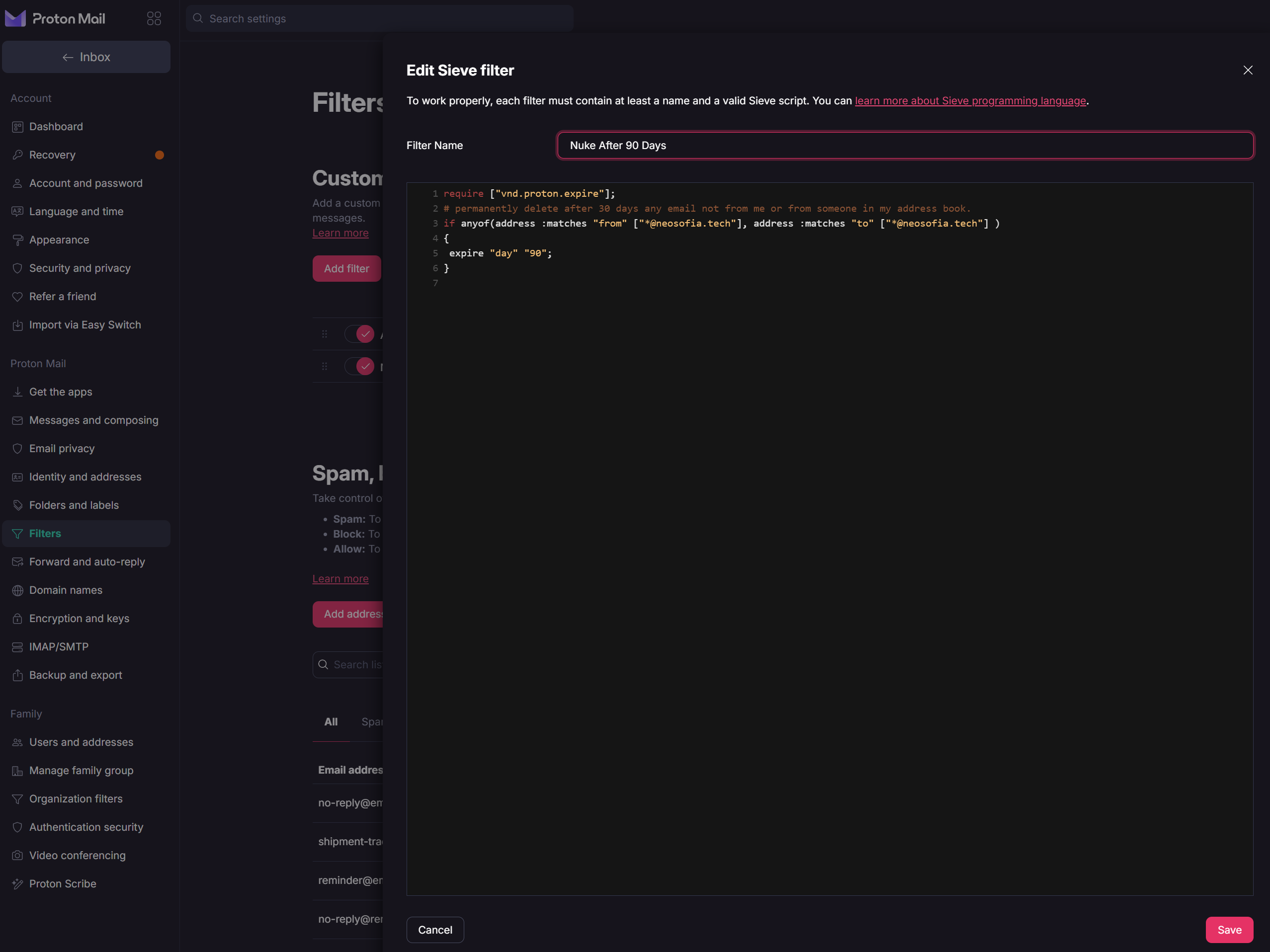Click the Email privacy shield icon
Screen dimensions: 1270x952
18,449
